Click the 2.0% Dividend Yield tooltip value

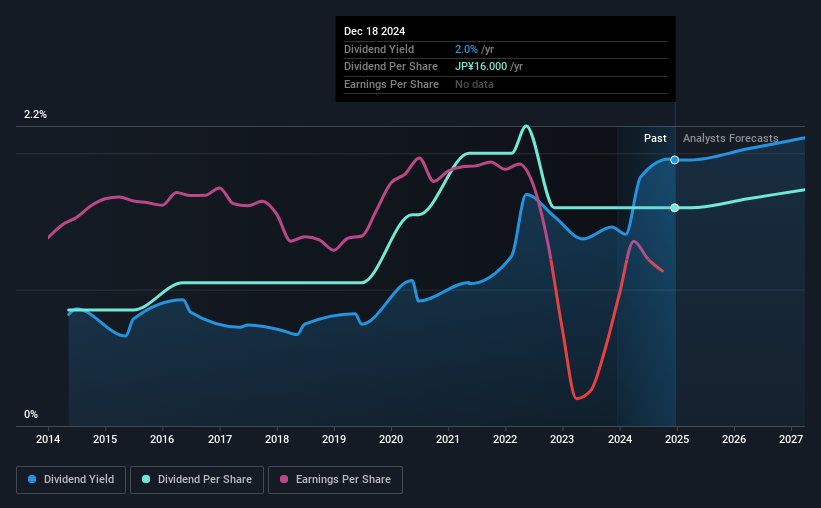point(466,49)
